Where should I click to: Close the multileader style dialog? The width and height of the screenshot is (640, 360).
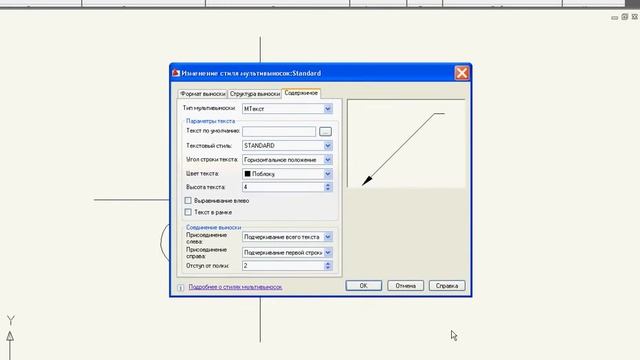pos(462,73)
